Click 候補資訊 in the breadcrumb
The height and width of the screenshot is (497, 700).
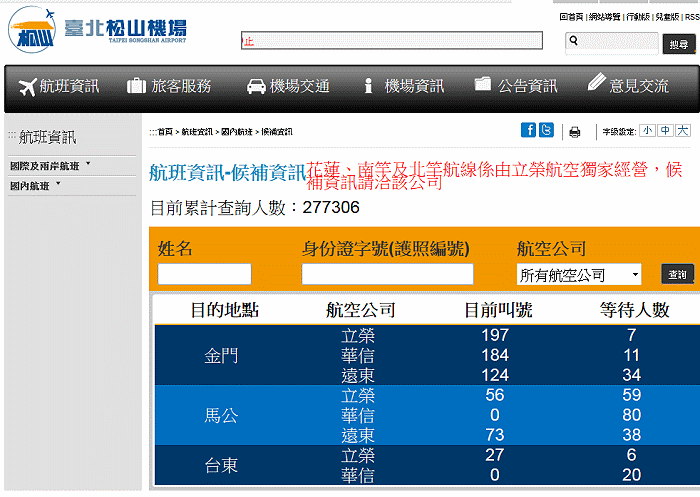(277, 132)
